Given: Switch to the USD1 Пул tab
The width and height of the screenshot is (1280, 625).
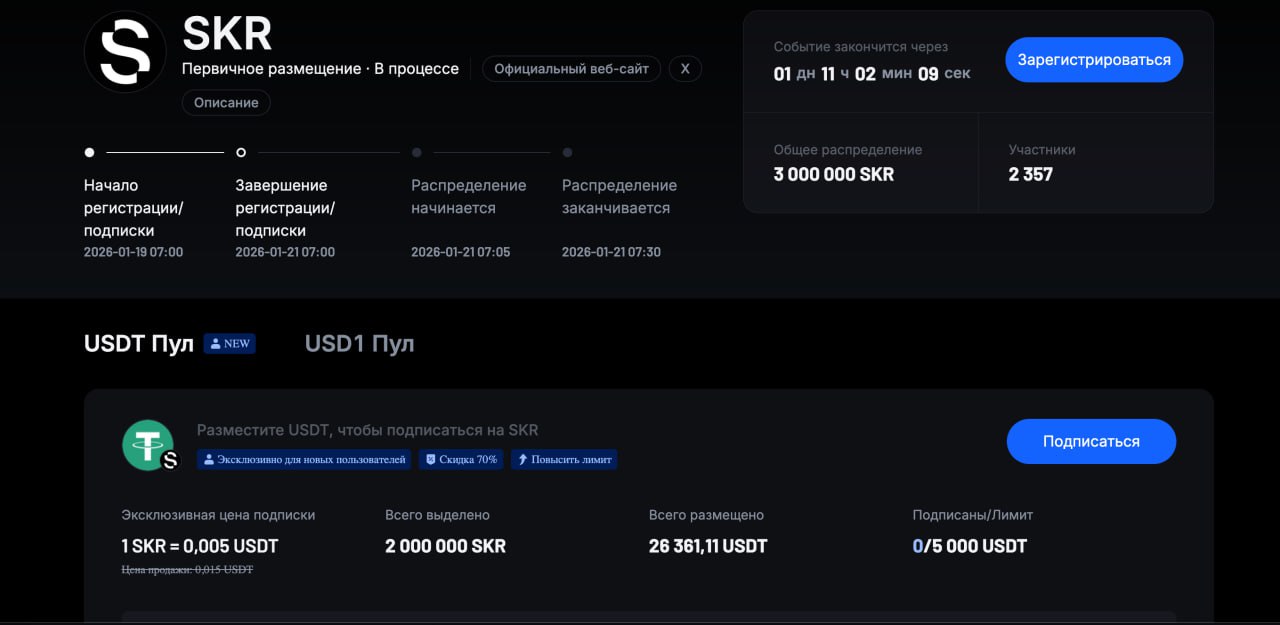Looking at the screenshot, I should pos(359,344).
